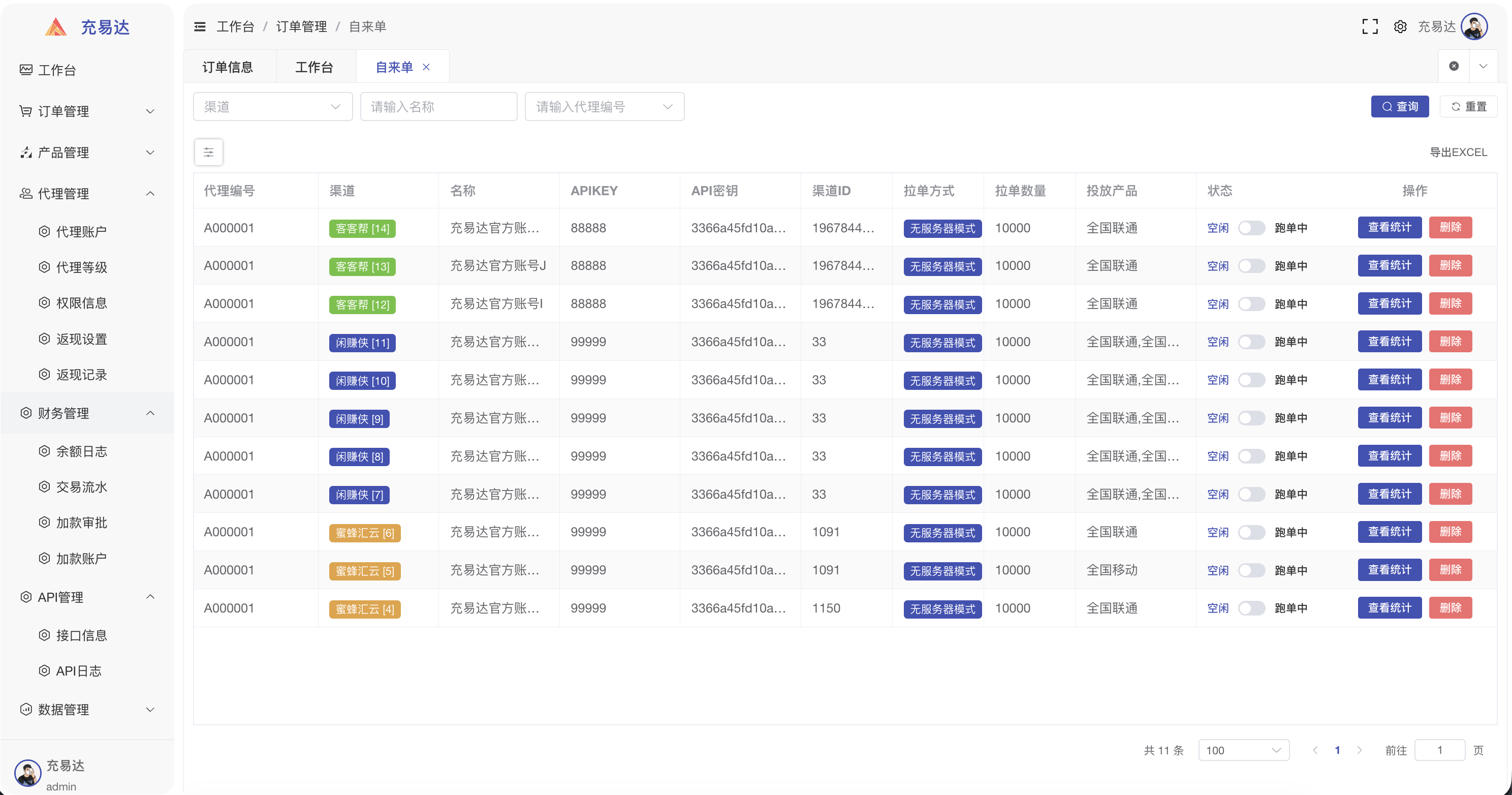Click the 订单管理 cart icon
This screenshot has width=1512, height=795.
(x=26, y=111)
